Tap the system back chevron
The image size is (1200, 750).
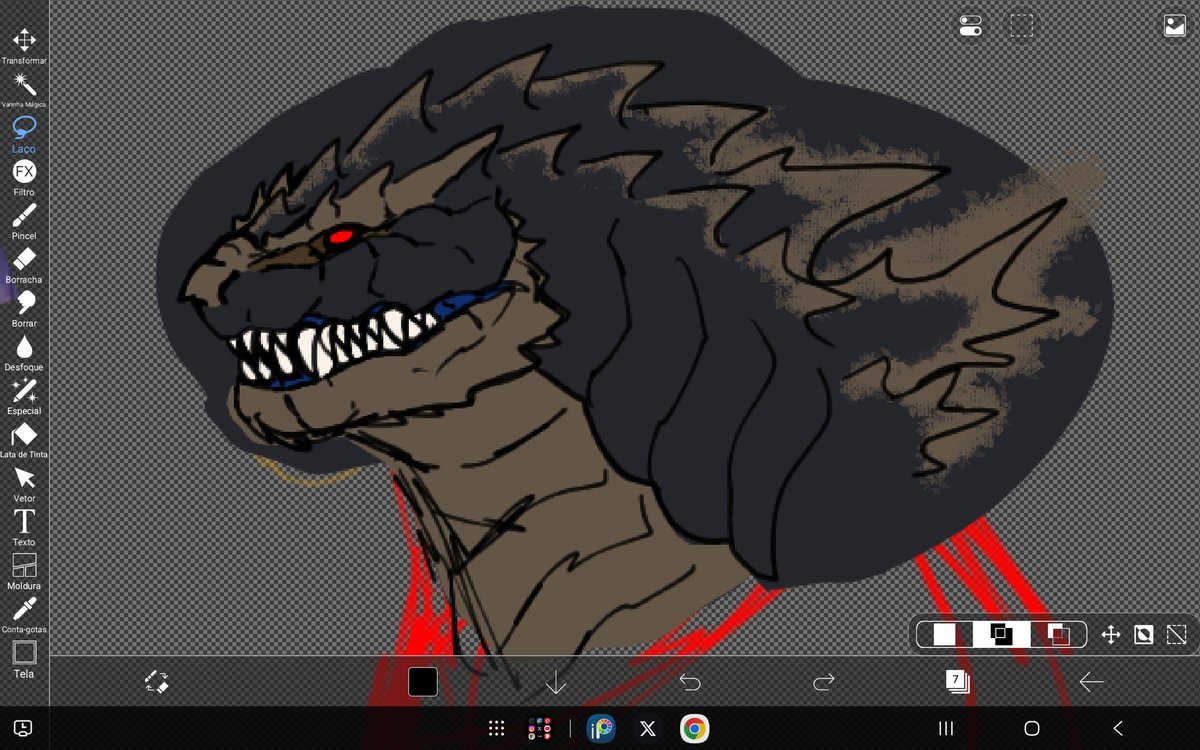tap(1118, 729)
